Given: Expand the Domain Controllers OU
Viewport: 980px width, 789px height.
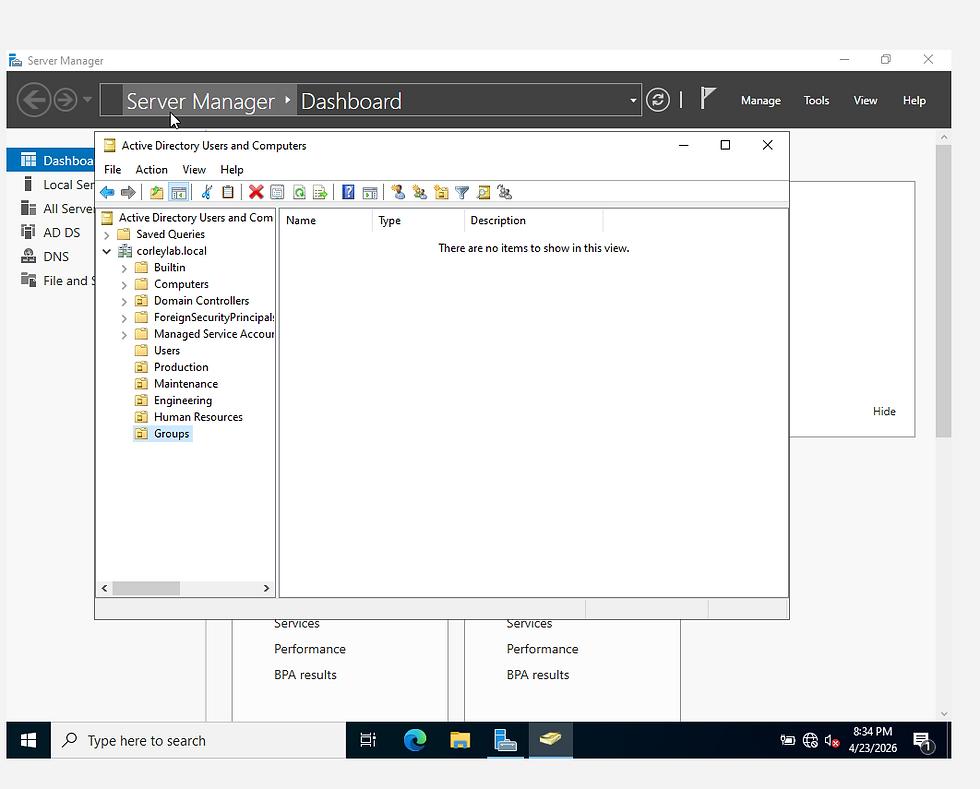Looking at the screenshot, I should tap(124, 301).
